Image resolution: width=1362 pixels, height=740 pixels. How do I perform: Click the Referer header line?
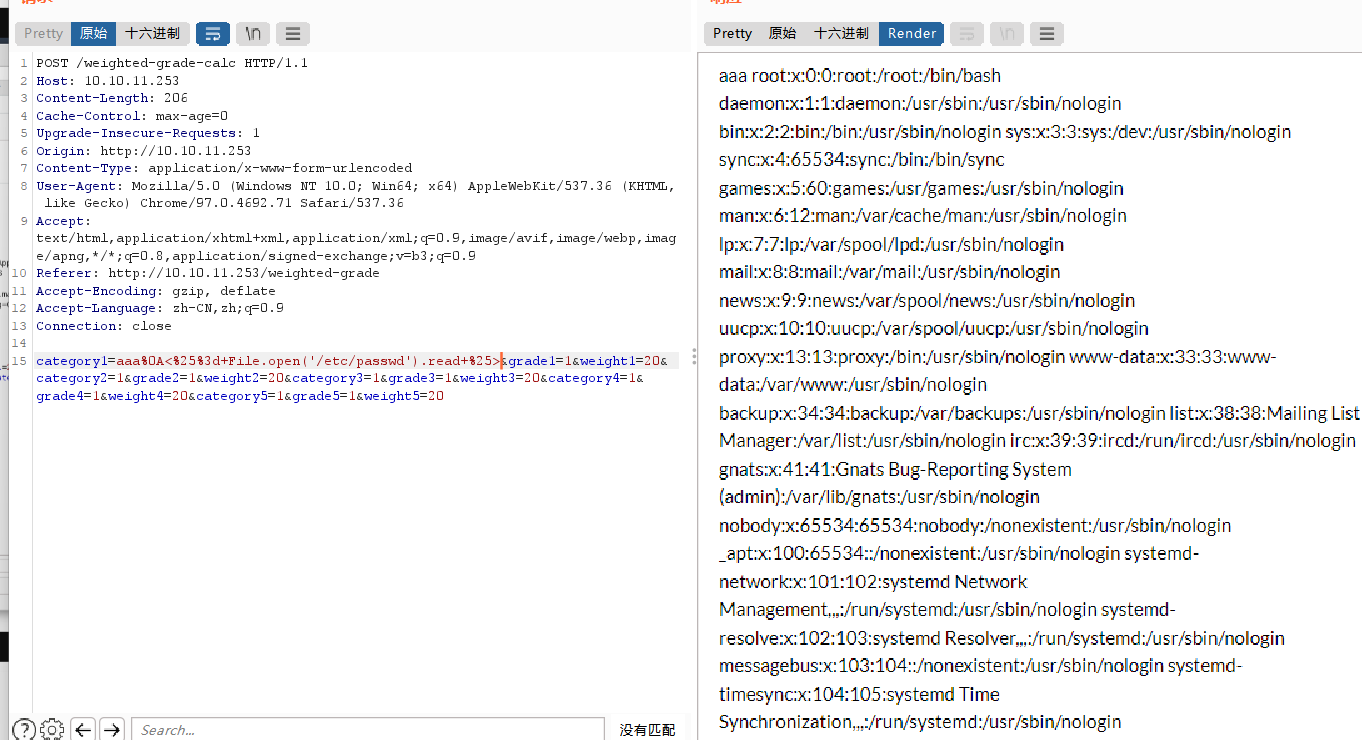point(208,273)
